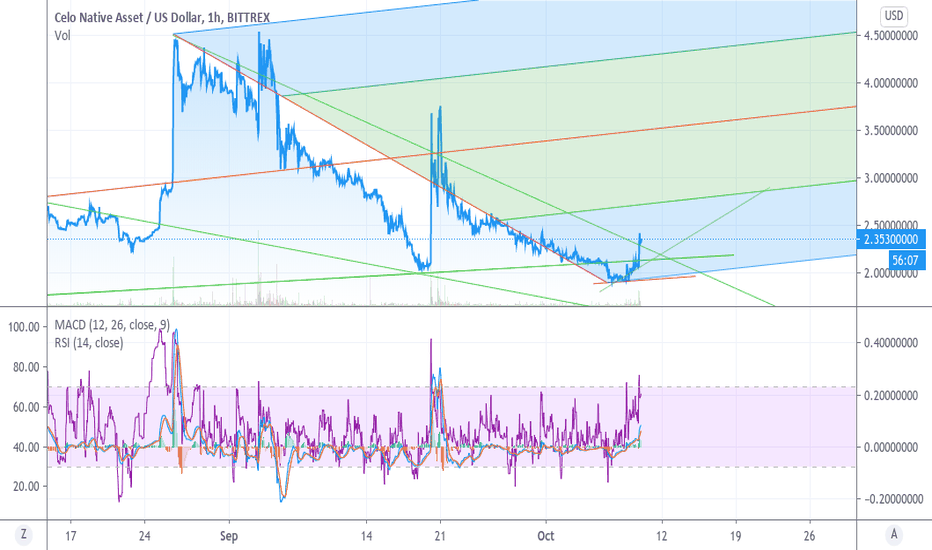Screen dimensions: 932x550
Task: Toggle auto scale with A button
Action: tap(893, 534)
